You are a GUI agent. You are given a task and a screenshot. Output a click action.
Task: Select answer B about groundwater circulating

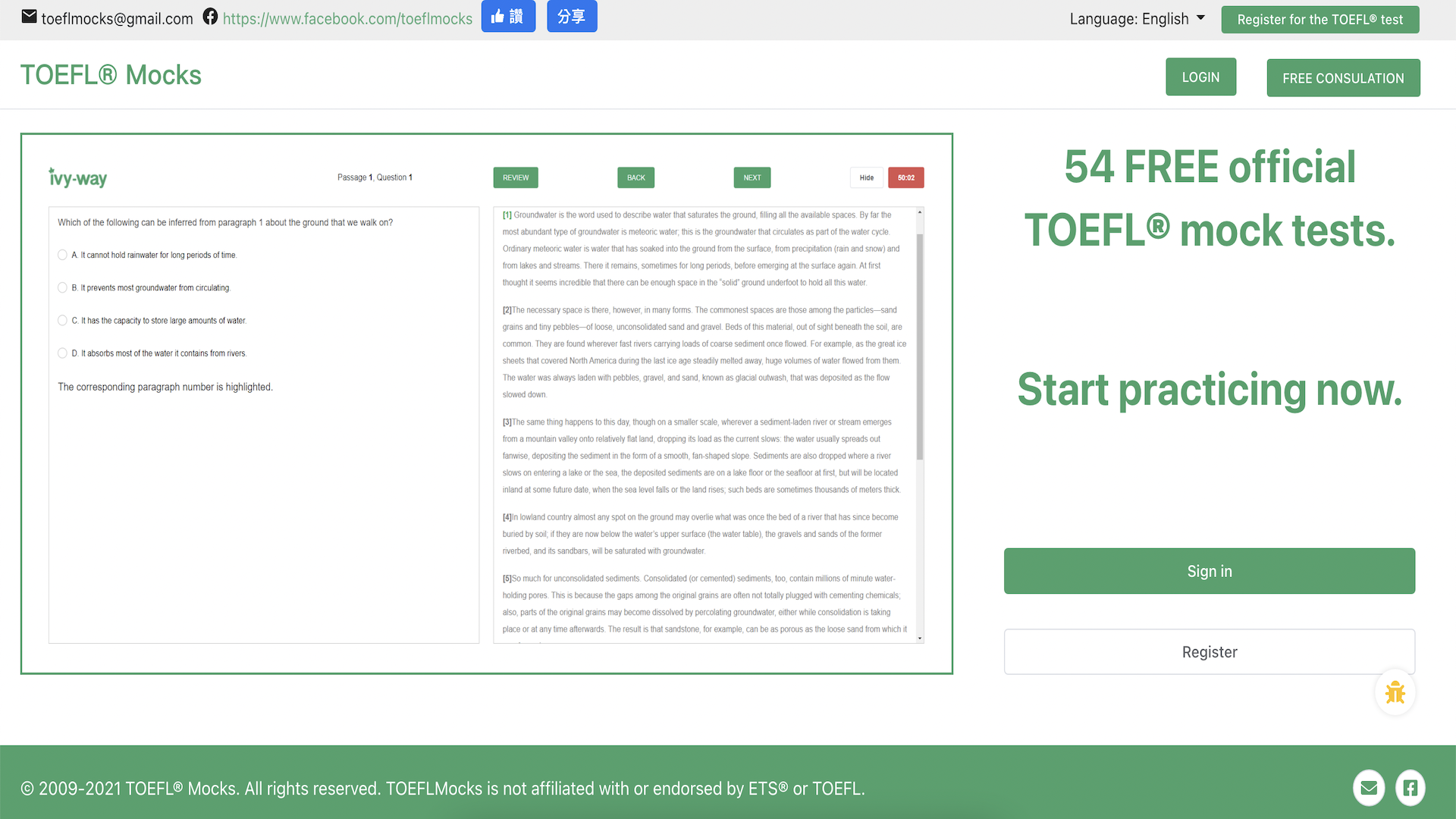pos(63,287)
